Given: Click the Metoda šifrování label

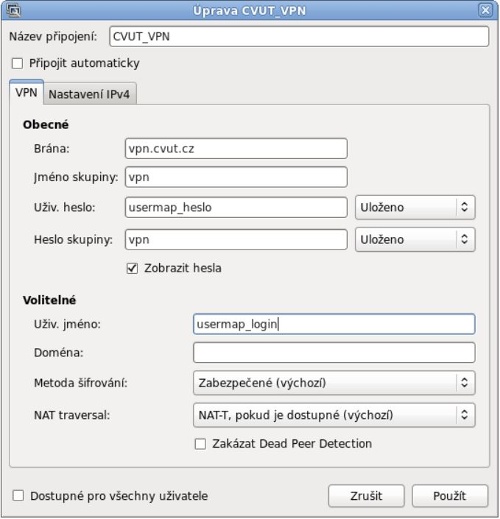Looking at the screenshot, I should pyautogui.click(x=81, y=383).
